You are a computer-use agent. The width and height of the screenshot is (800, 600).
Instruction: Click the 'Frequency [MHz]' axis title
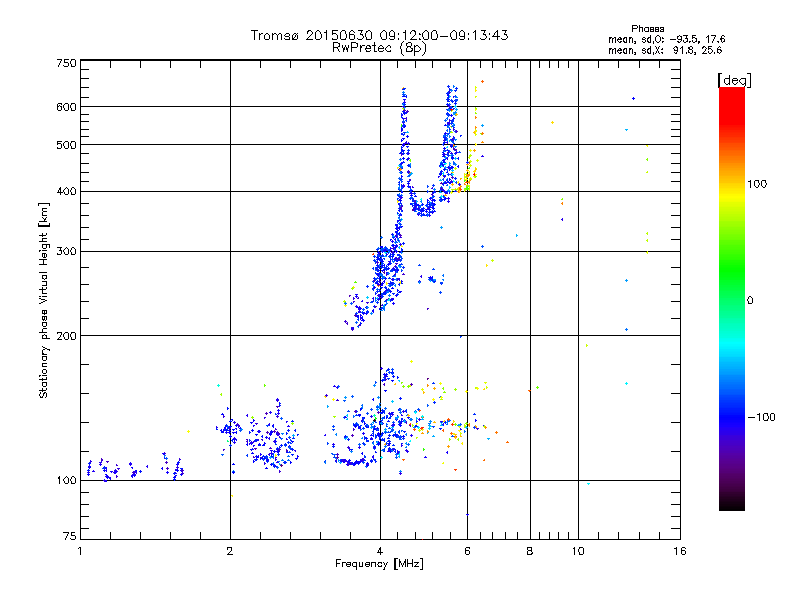379,564
